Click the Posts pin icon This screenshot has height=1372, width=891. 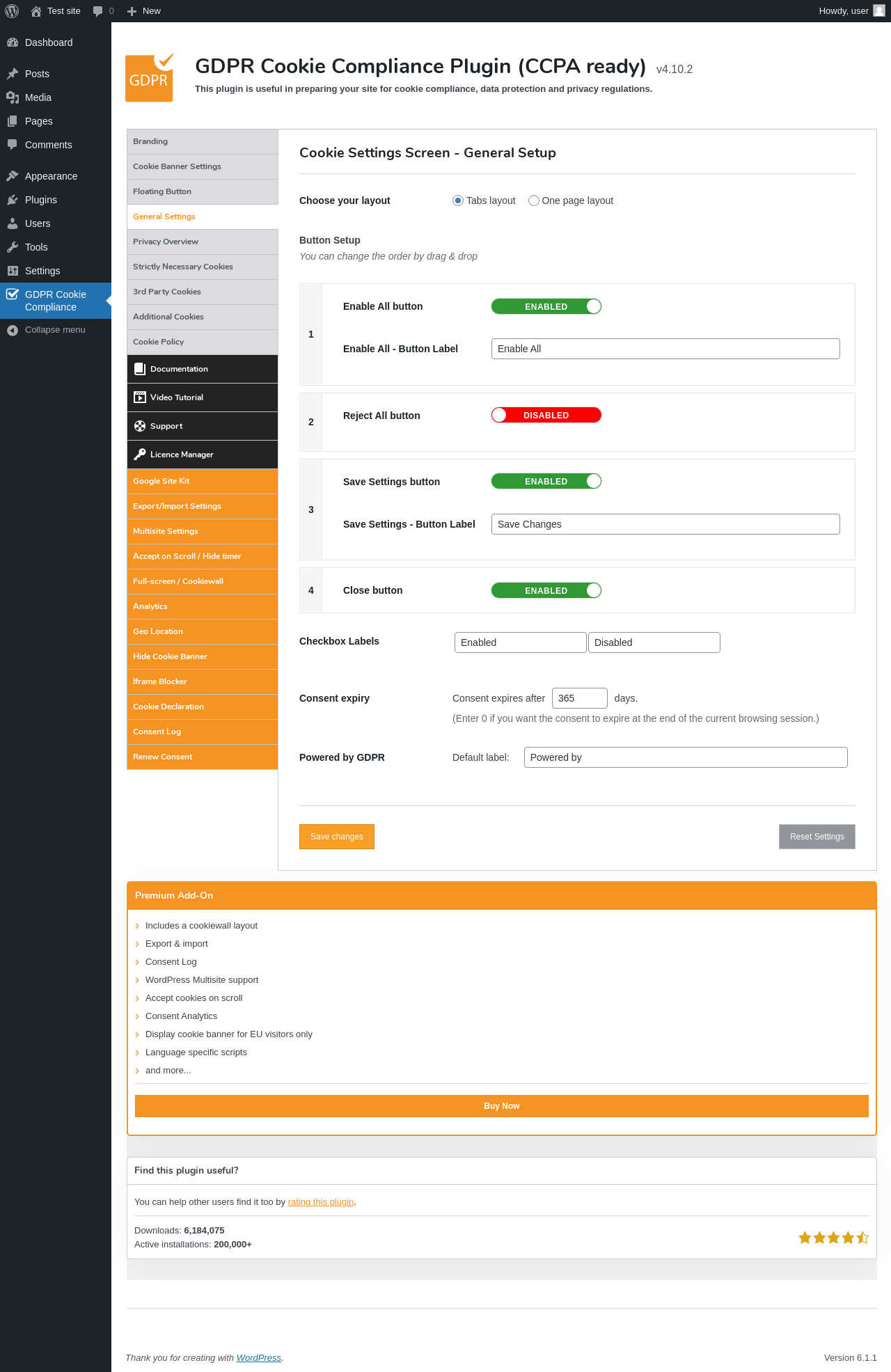click(x=13, y=74)
